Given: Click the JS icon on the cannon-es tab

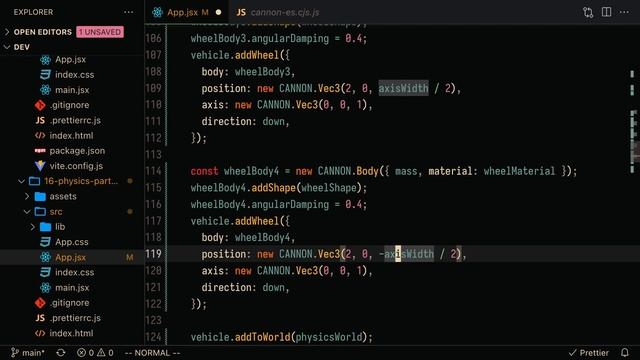Looking at the screenshot, I should tap(241, 12).
